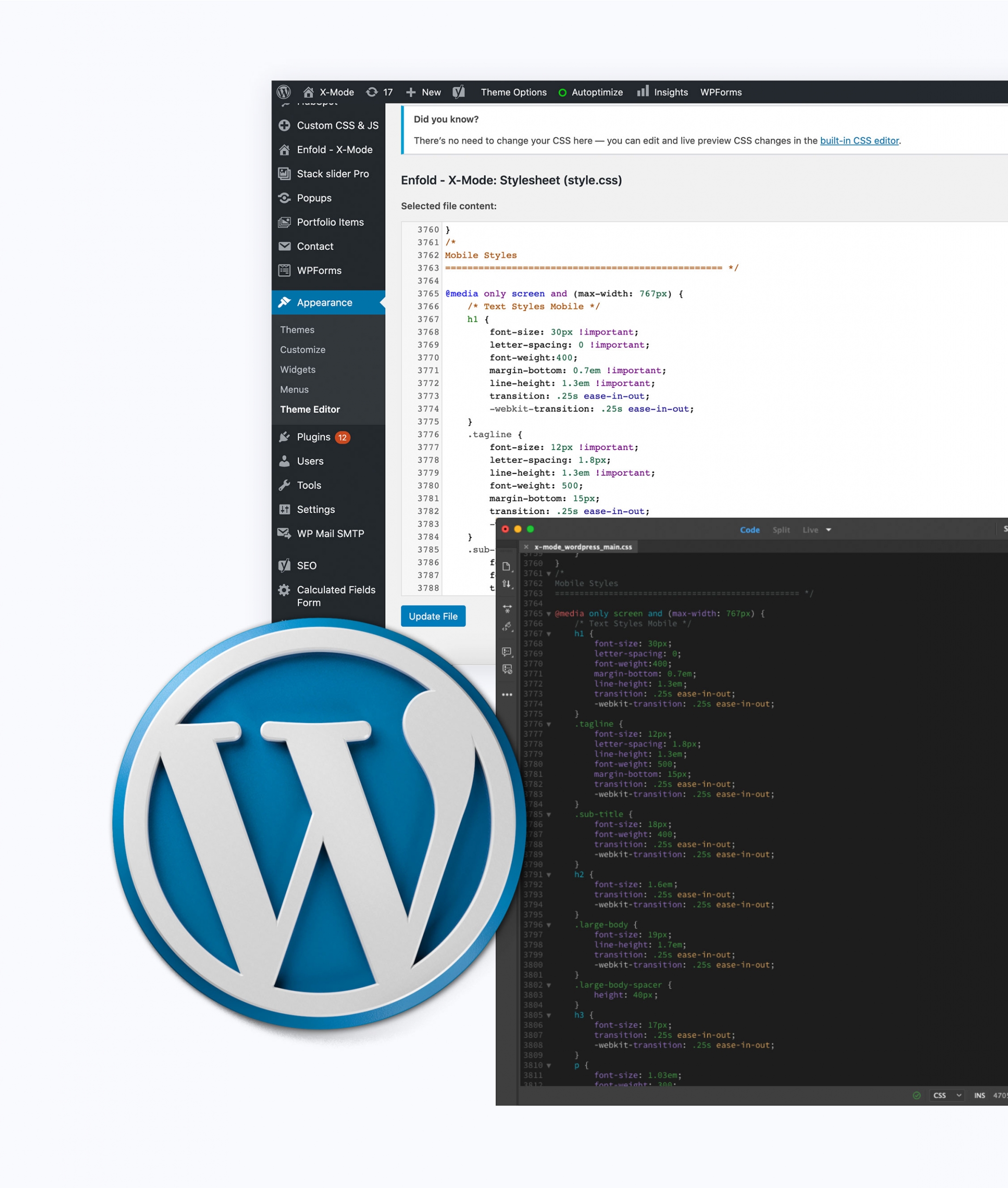Screen dimensions: 1008x1188
Task: Open WPForms in the left sidebar
Action: tap(329, 270)
